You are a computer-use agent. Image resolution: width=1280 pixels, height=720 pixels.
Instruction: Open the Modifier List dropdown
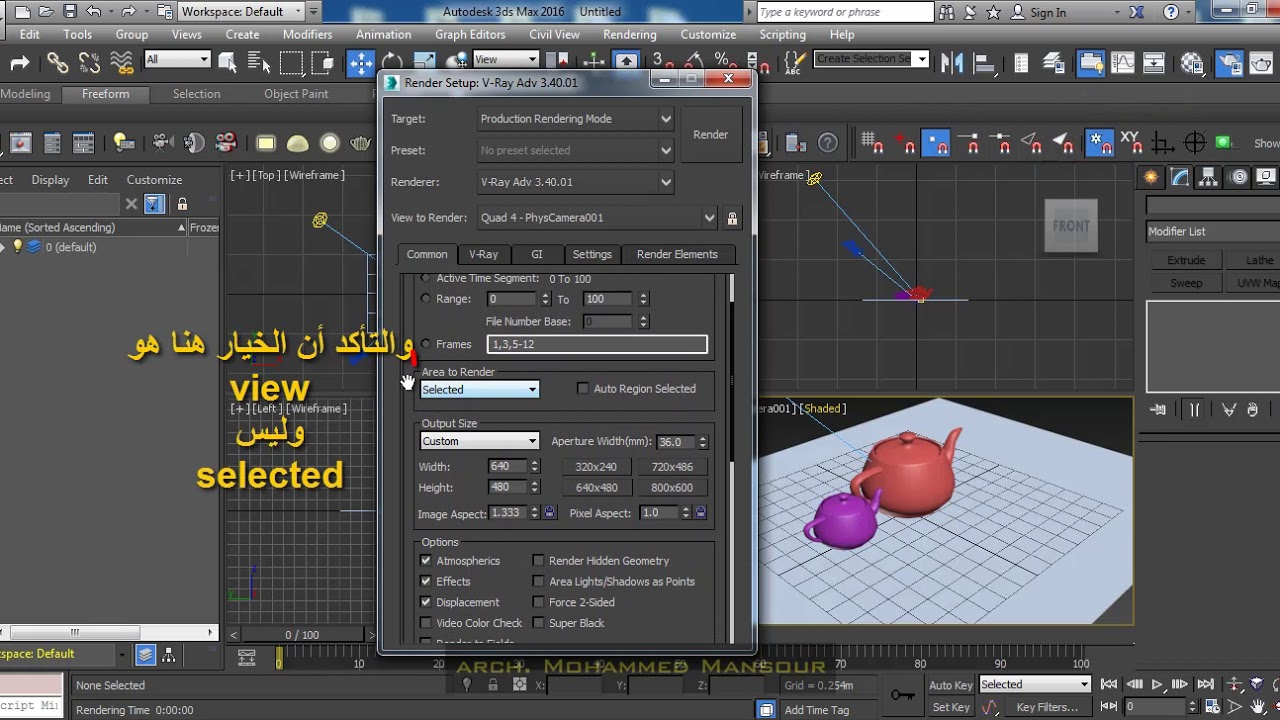pos(1213,232)
